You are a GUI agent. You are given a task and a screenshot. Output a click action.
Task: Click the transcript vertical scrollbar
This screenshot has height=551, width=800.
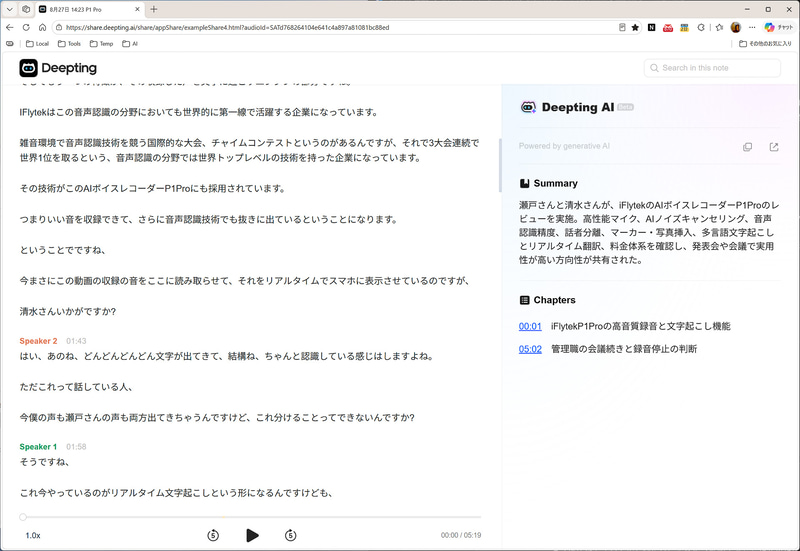click(500, 165)
